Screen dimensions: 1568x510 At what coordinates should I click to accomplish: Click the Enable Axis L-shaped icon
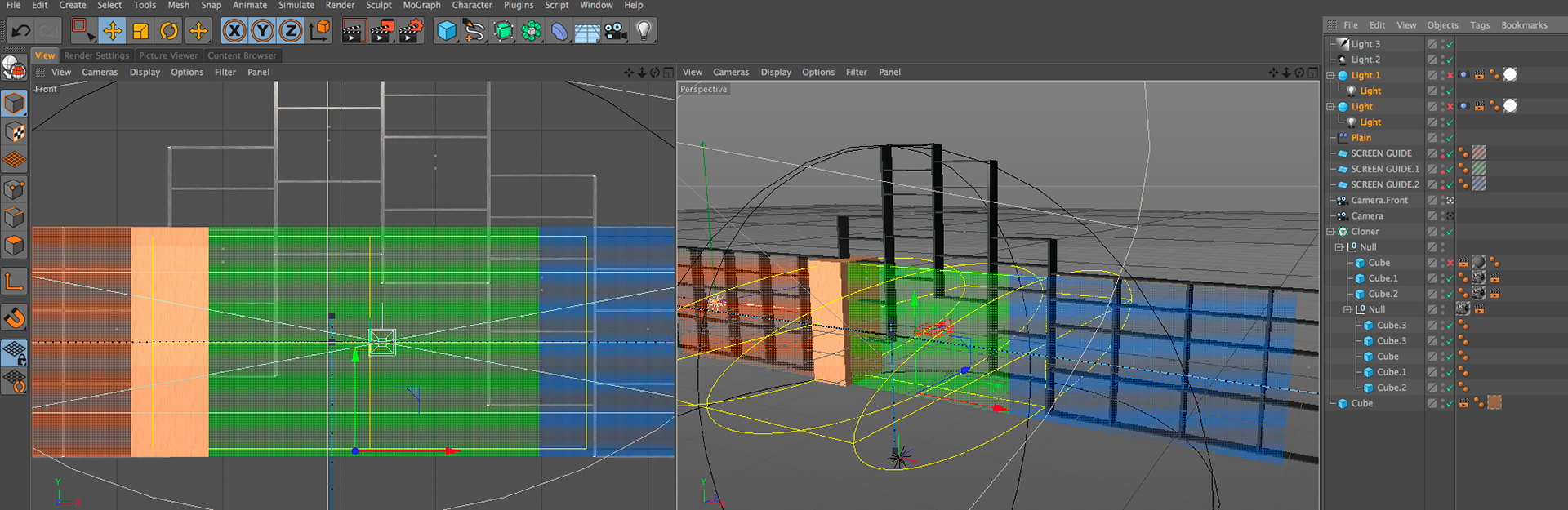click(14, 282)
